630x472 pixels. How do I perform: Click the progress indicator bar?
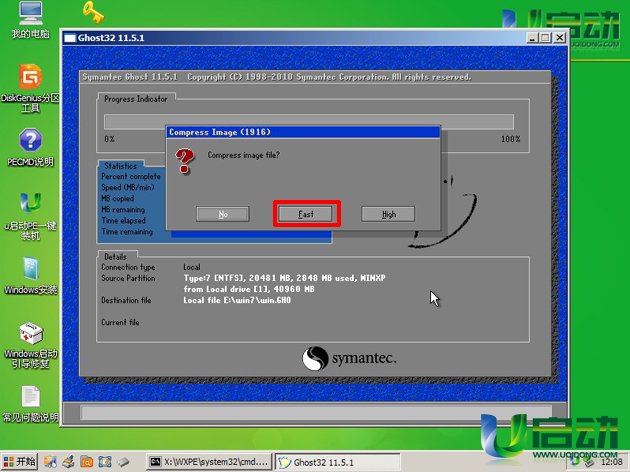(x=309, y=121)
